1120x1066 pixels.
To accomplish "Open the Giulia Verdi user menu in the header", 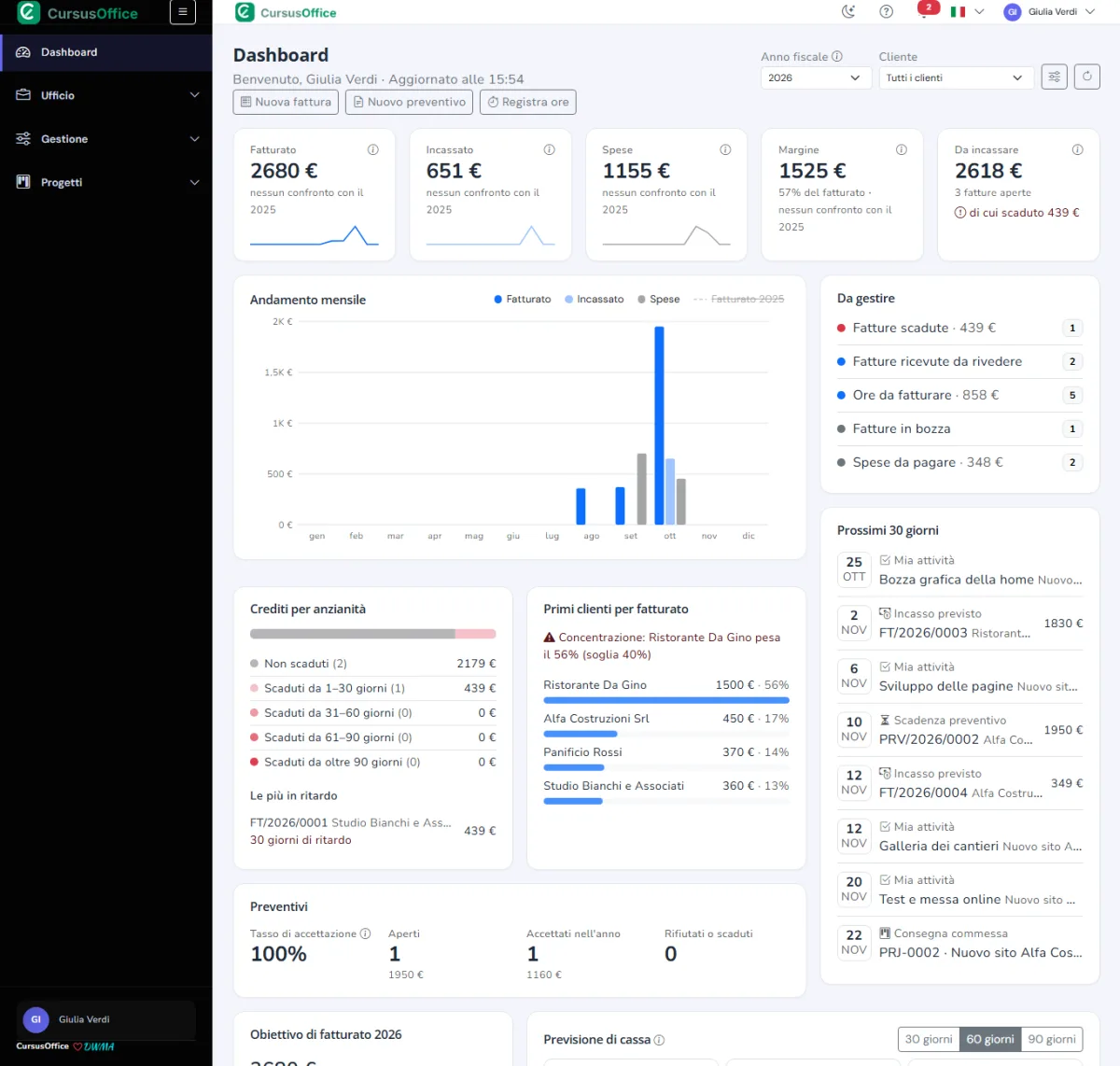I will 1049,12.
